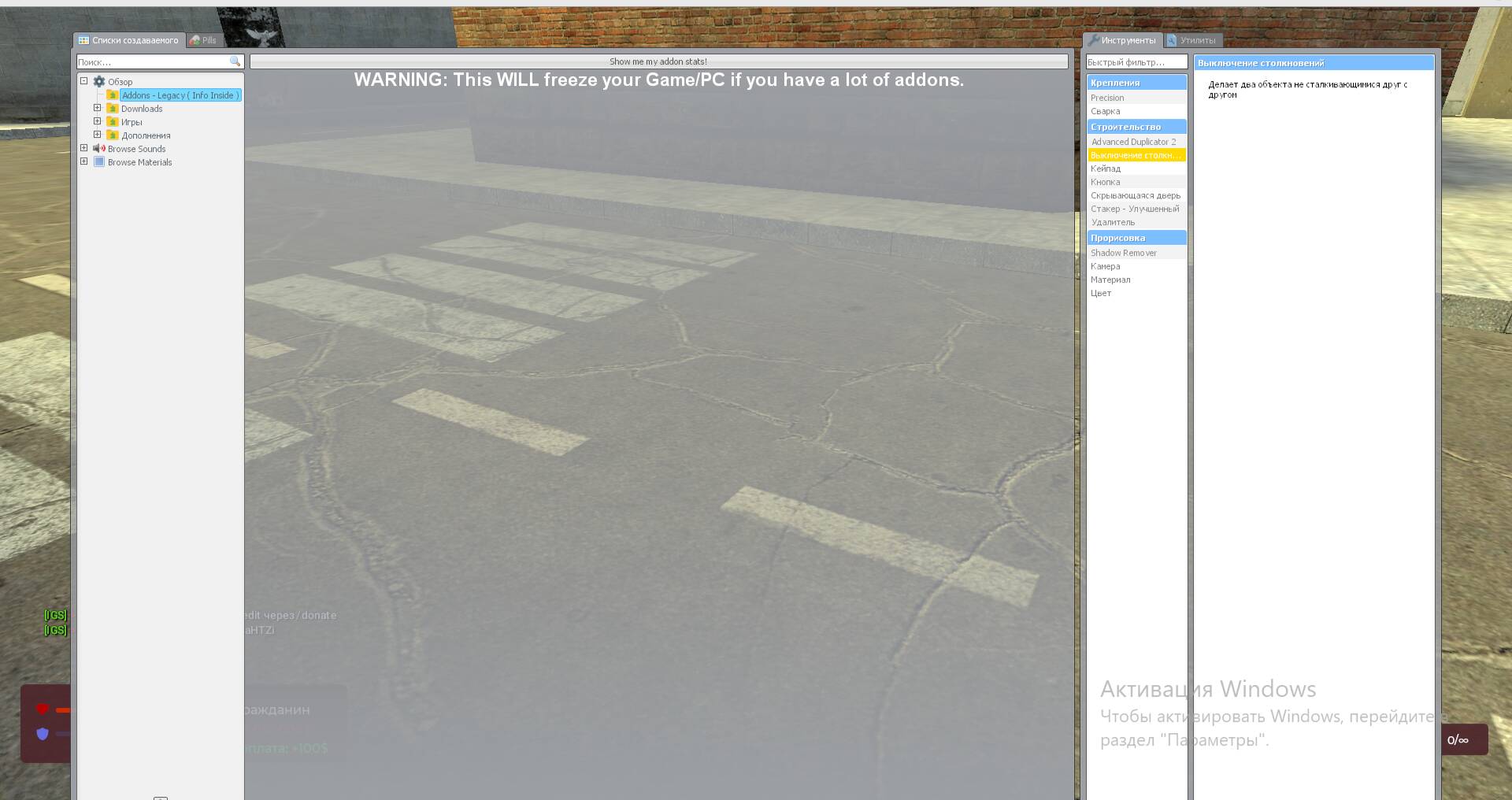Screen dimensions: 1512x800
Task: Switch to the Pills tab
Action: click(203, 40)
